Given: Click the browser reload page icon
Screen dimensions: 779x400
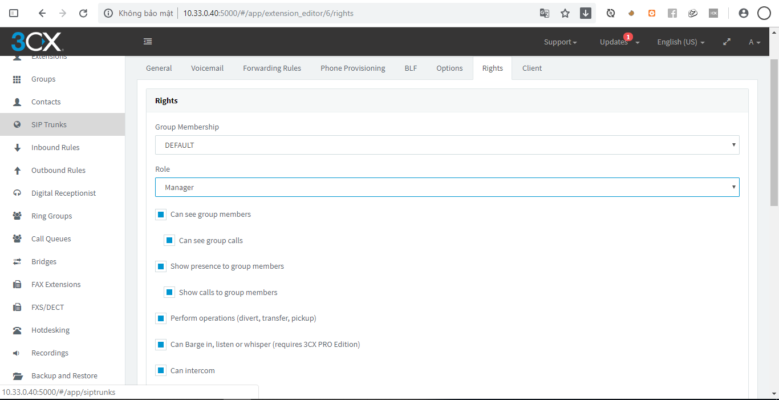Looking at the screenshot, I should point(82,13).
